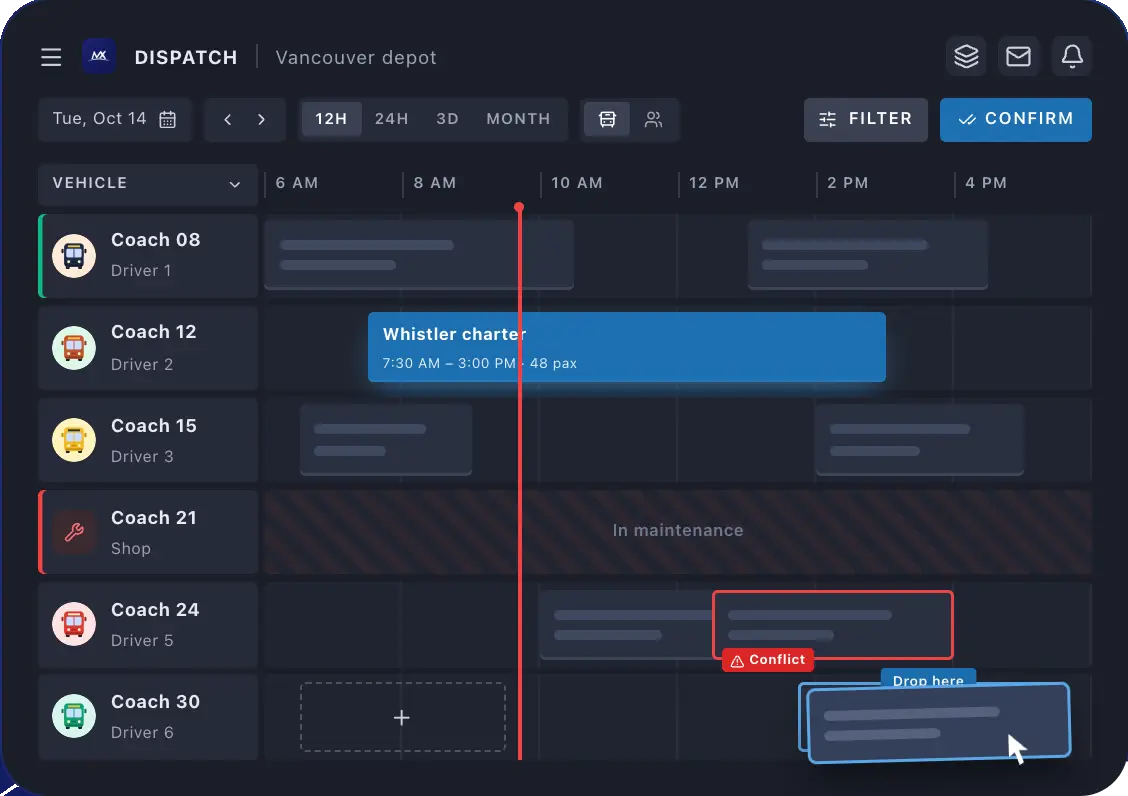Open the hamburger navigation menu
1128x796 pixels.
tap(51, 57)
